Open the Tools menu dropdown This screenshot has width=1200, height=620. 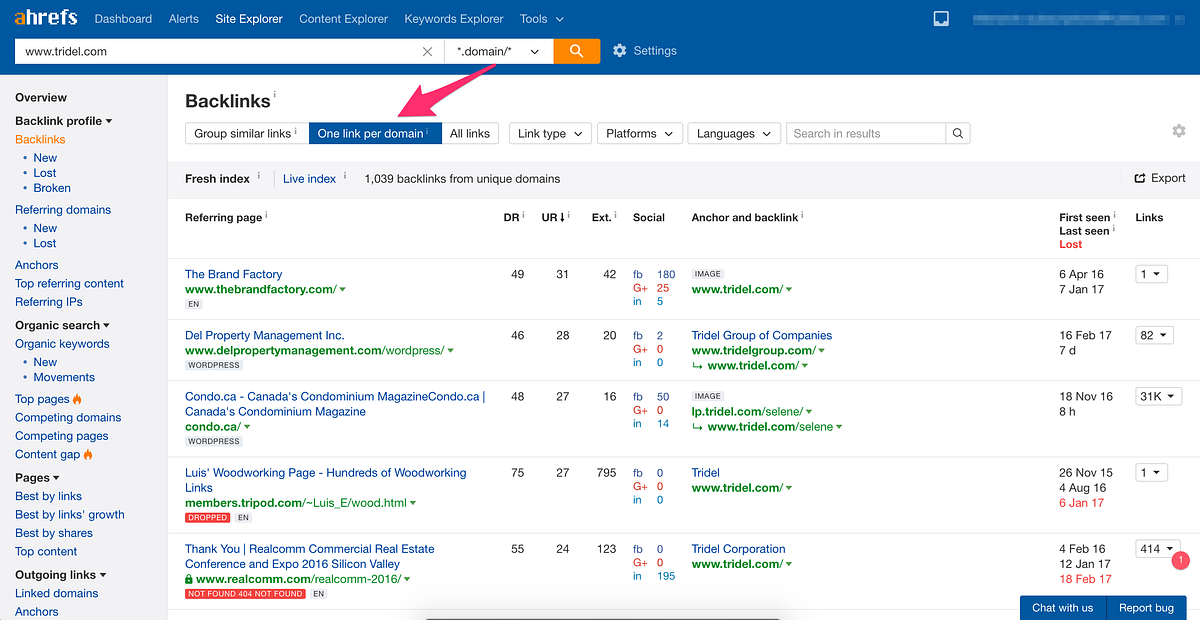point(542,18)
